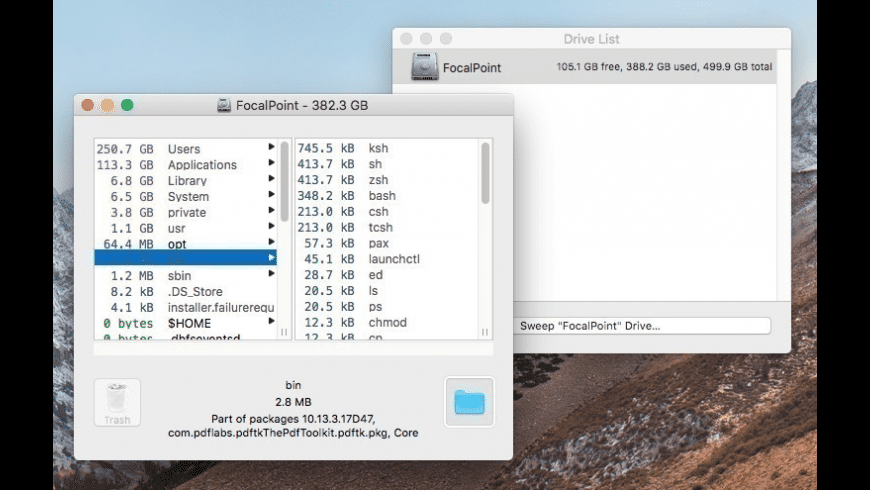
Task: Select the System folder row
Action: [185, 196]
